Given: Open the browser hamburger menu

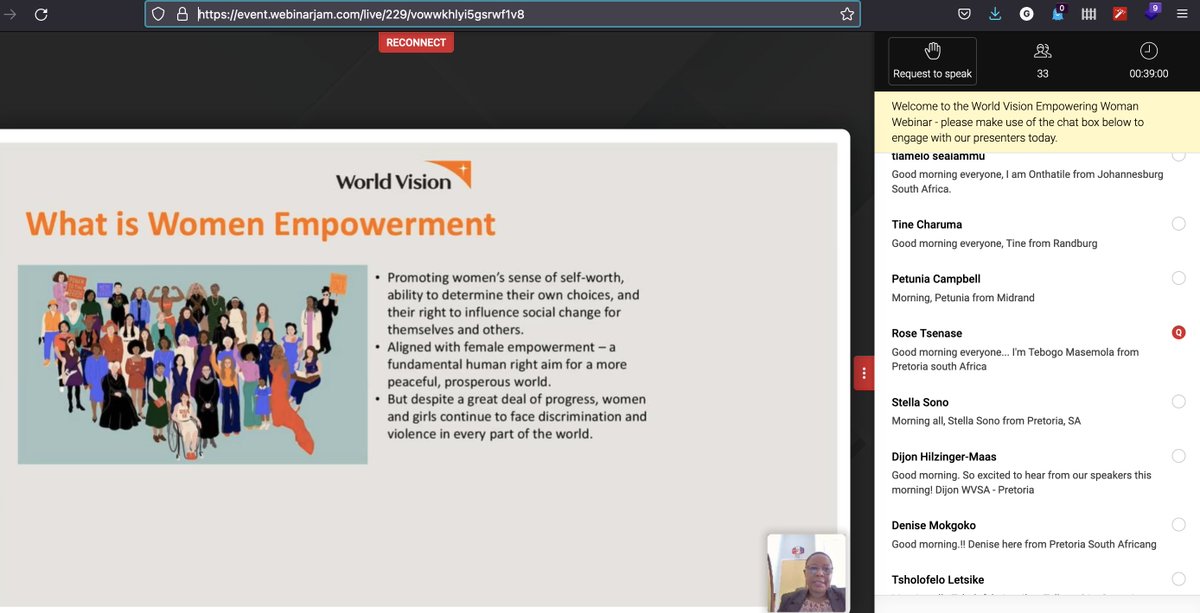Looking at the screenshot, I should (x=1182, y=14).
